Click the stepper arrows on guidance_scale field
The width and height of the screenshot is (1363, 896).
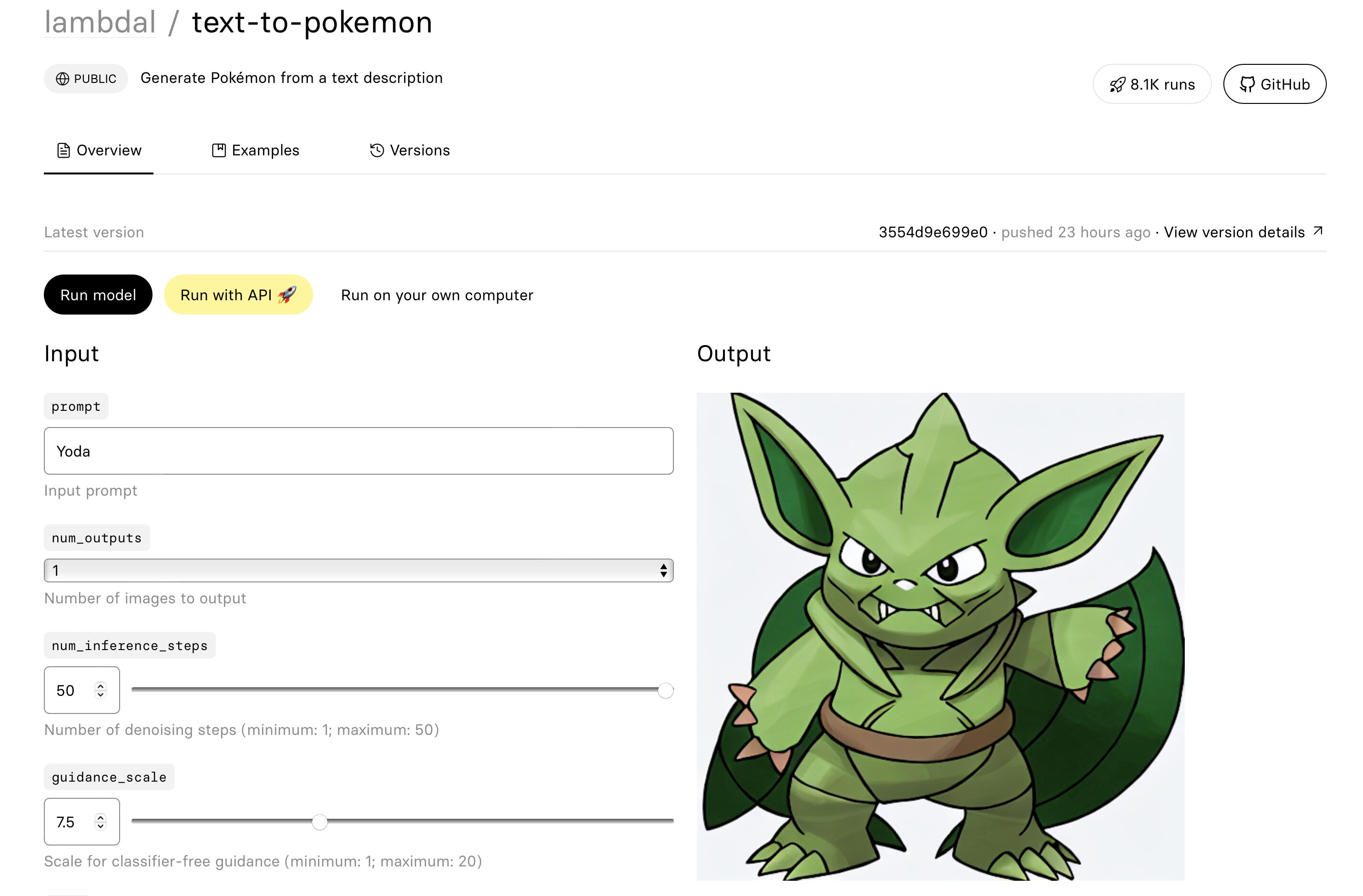pyautogui.click(x=101, y=822)
